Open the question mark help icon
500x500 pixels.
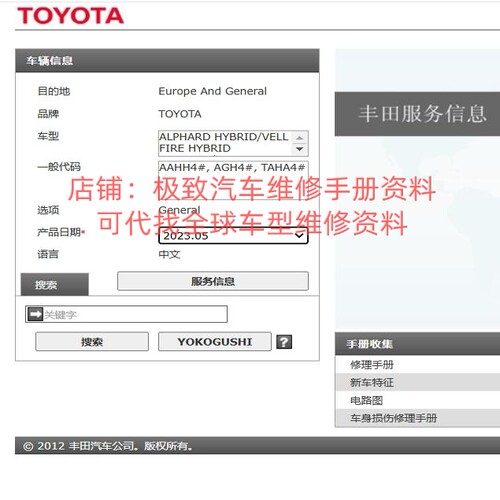(x=284, y=342)
